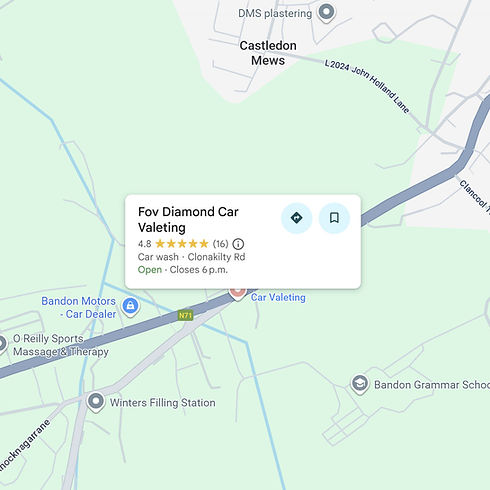
Task: Click the blue Car Valeting label
Action: pyautogui.click(x=278, y=297)
